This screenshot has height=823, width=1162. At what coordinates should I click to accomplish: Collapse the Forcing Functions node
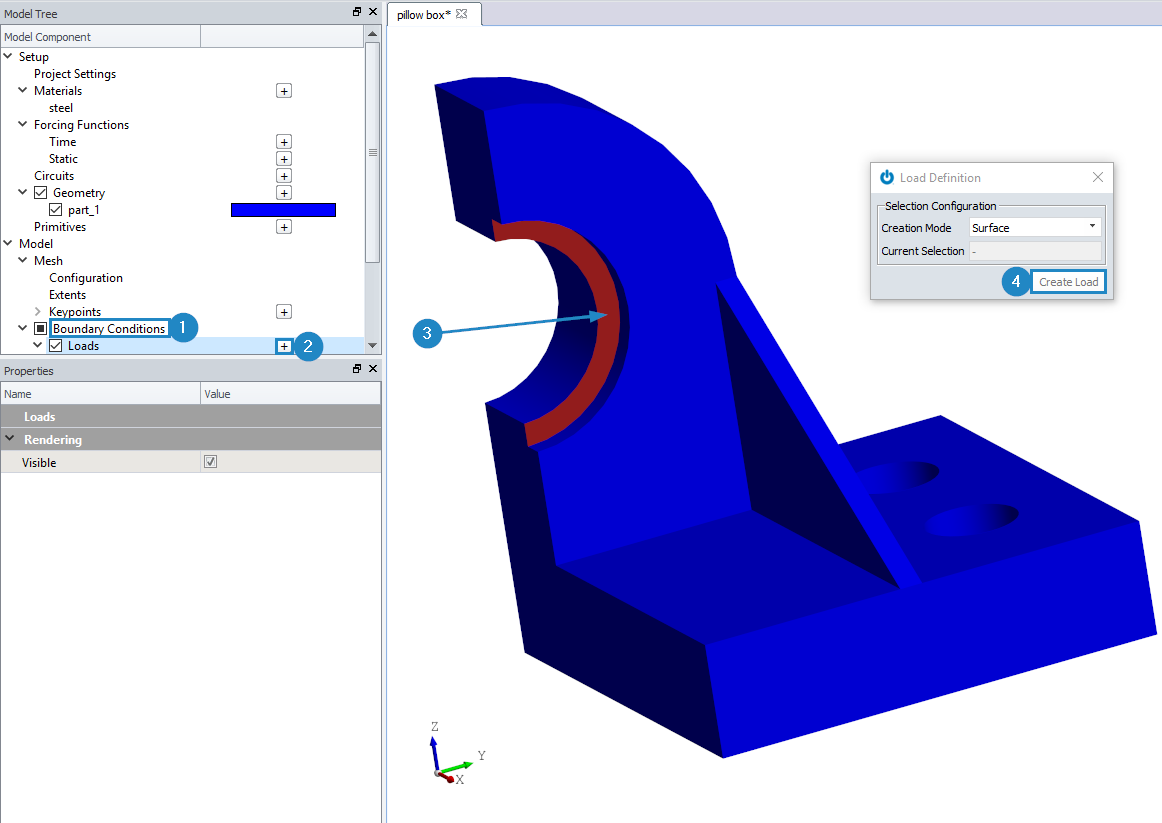23,124
